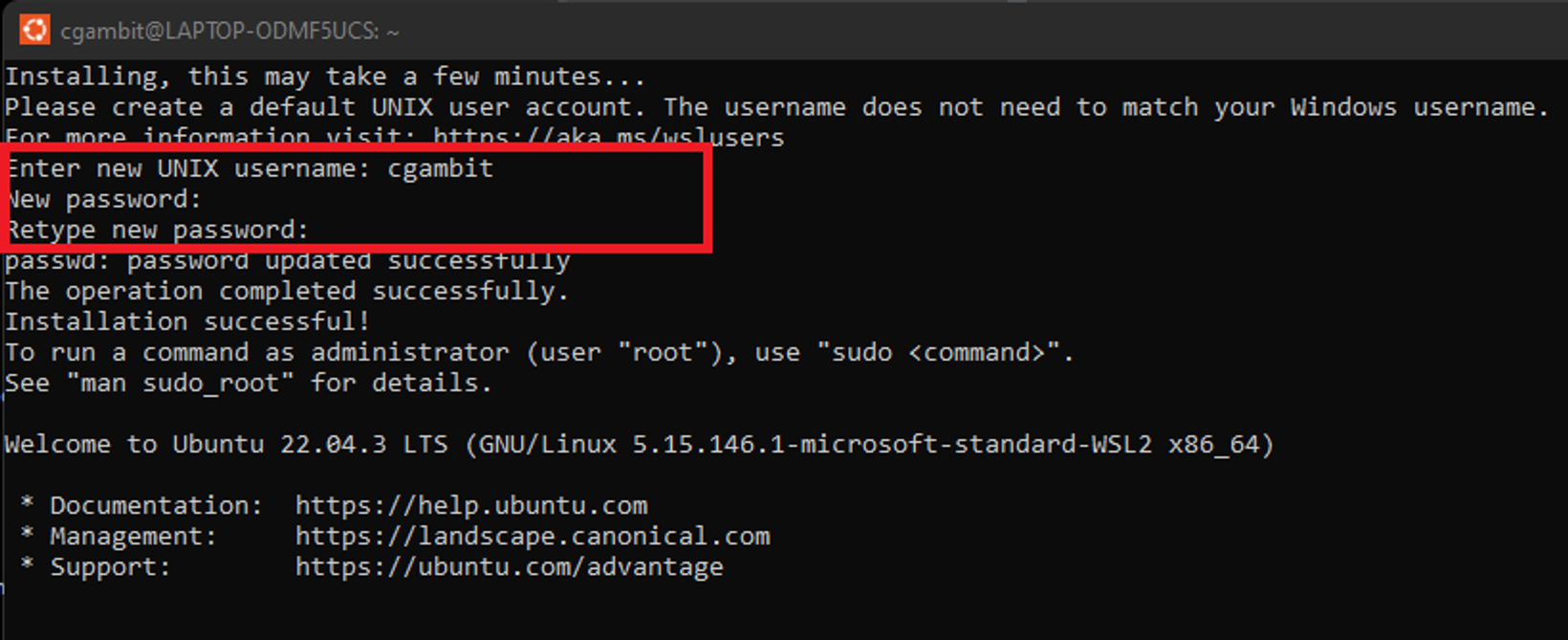The height and width of the screenshot is (640, 1568).
Task: Click the "Installing, this may take a few minutes" line
Action: point(325,77)
